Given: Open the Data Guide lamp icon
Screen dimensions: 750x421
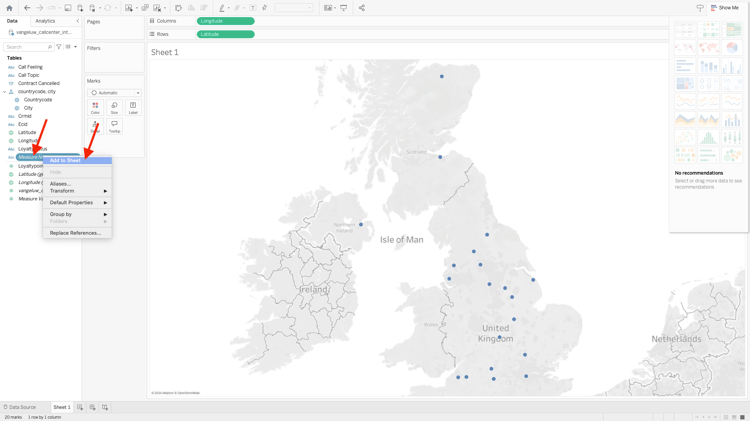Looking at the screenshot, I should click(x=700, y=8).
